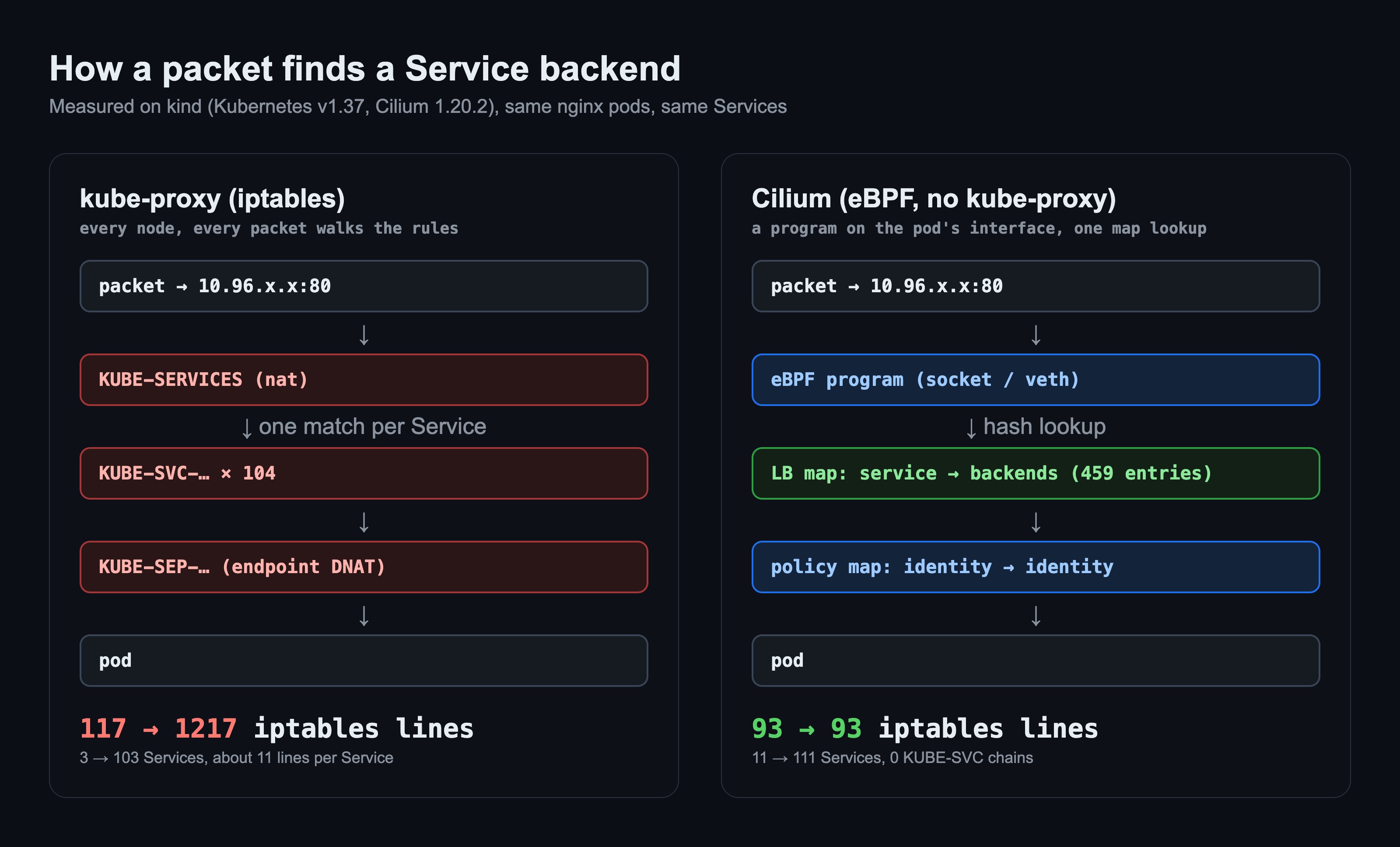The width and height of the screenshot is (1400, 847).
Task: Click the 'one match per Service' label
Action: coord(372,426)
